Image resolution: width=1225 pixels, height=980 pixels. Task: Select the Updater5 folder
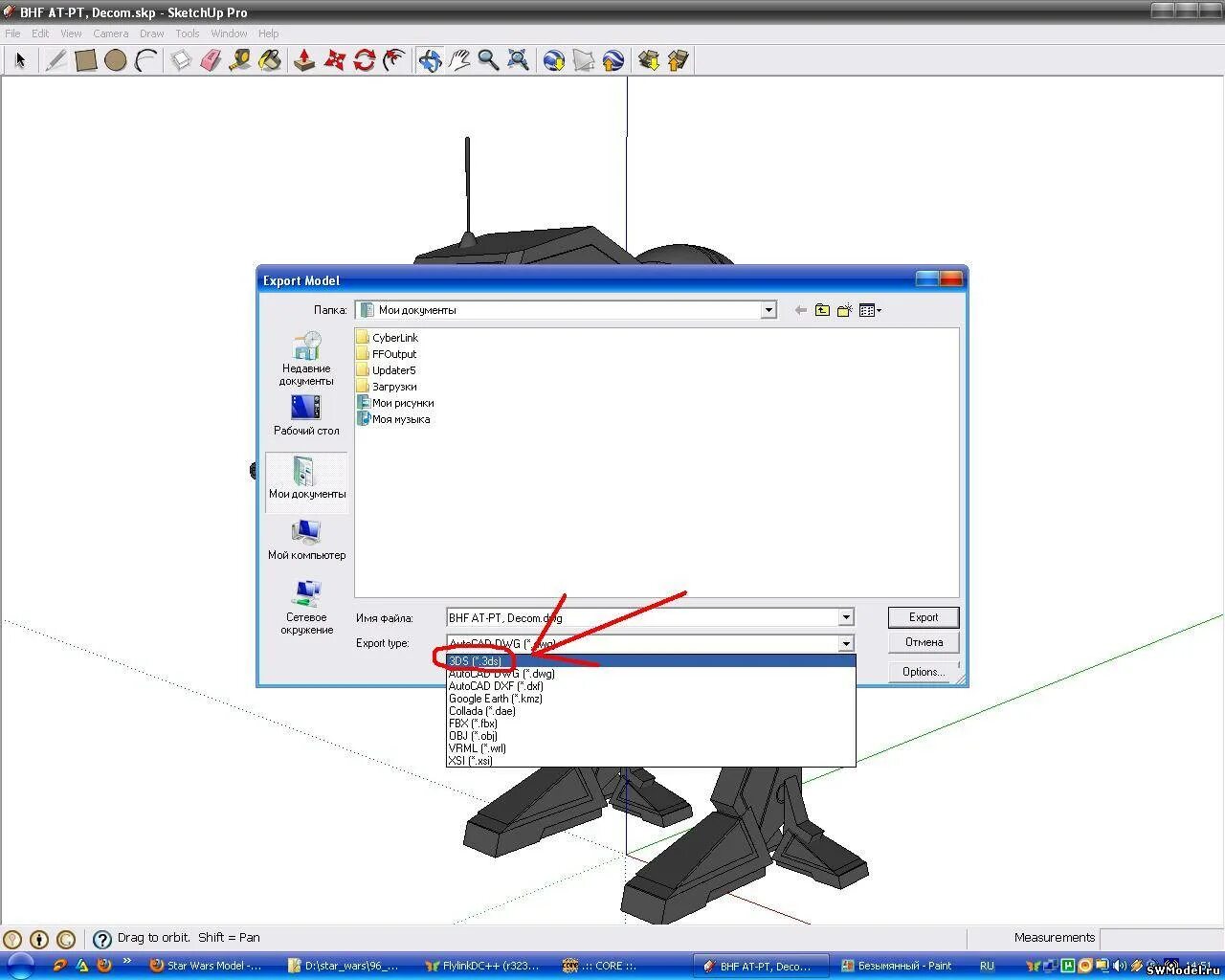click(x=386, y=370)
